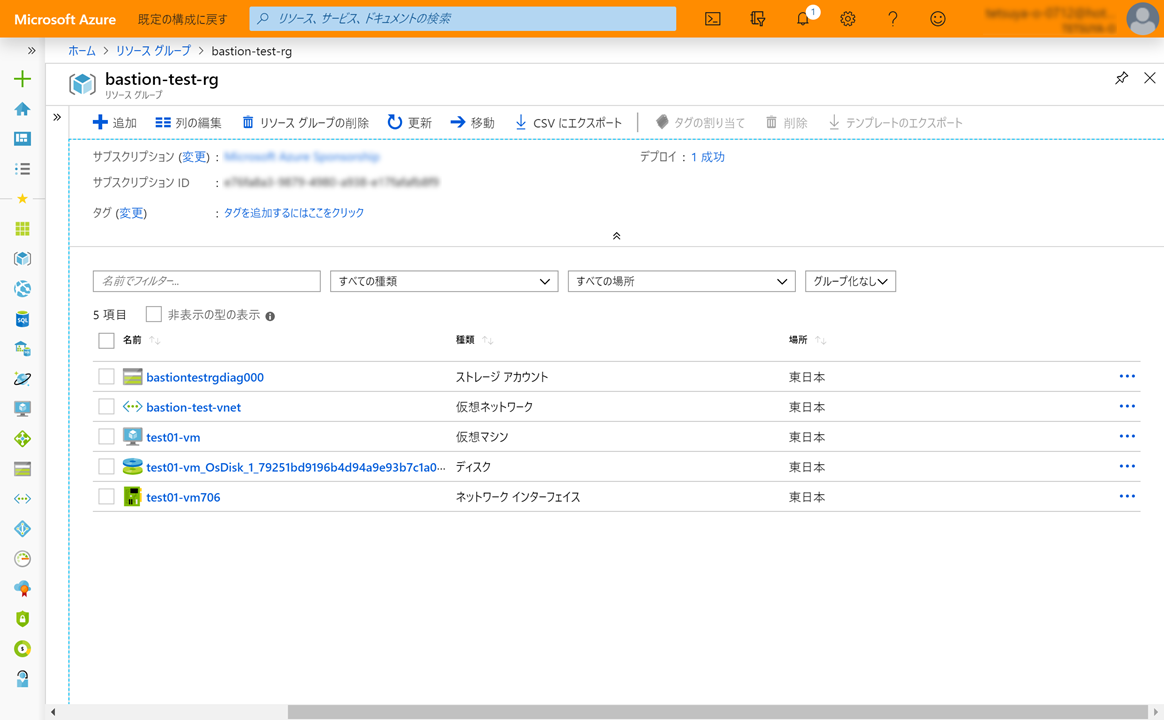Open Security Center shield icon in sidebar
This screenshot has height=720, width=1164.
[x=22, y=618]
